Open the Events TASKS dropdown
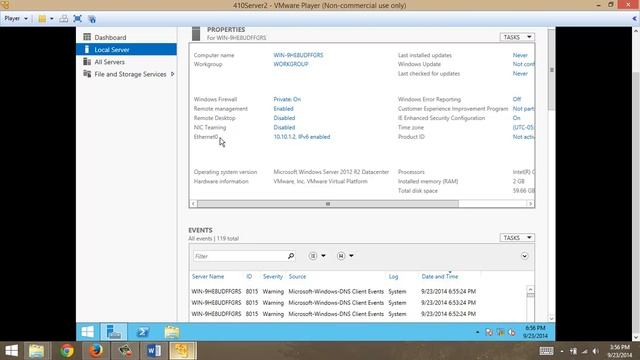This screenshot has width=640, height=360. click(x=517, y=238)
